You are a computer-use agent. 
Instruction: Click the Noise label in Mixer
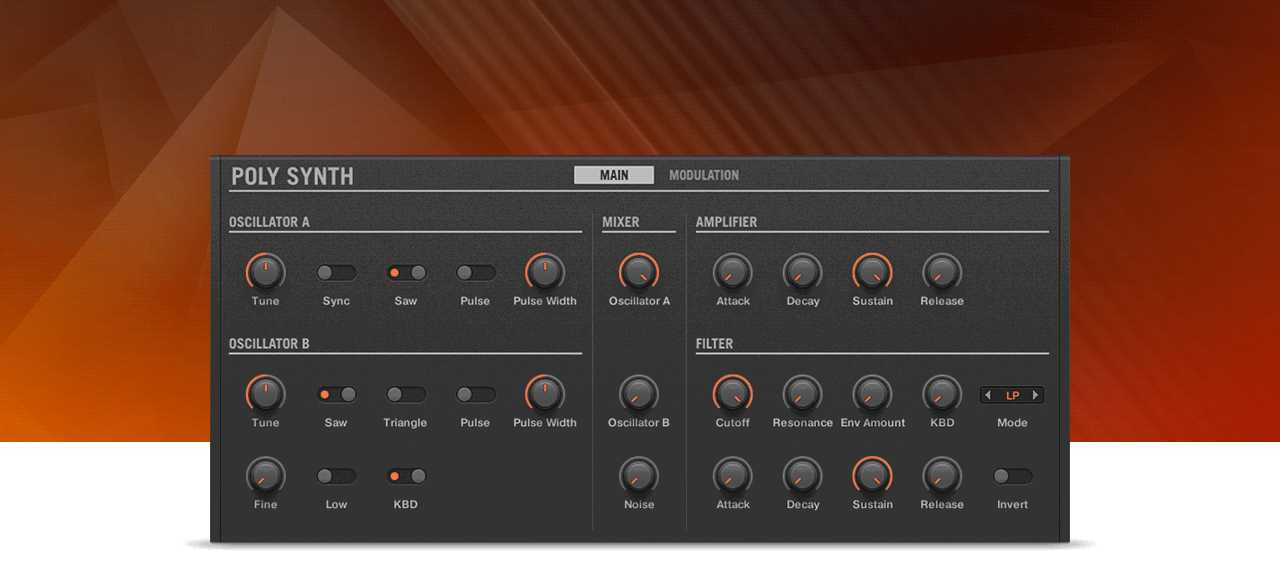(x=639, y=505)
